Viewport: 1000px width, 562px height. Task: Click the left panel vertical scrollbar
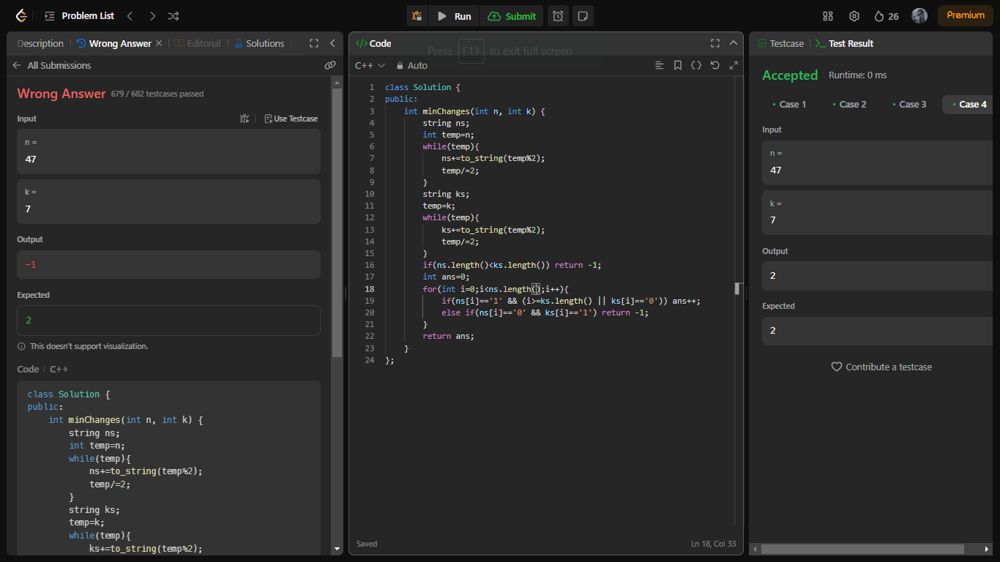tap(337, 223)
